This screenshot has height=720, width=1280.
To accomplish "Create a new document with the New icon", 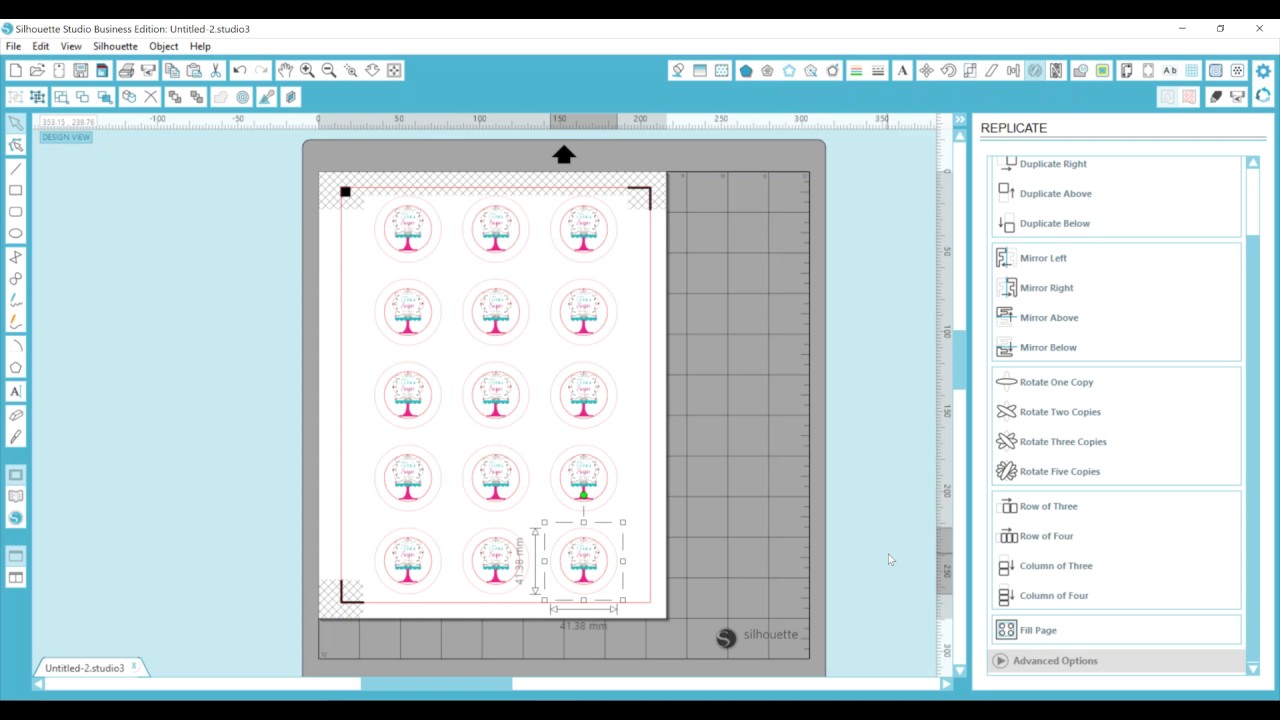I will coord(15,70).
